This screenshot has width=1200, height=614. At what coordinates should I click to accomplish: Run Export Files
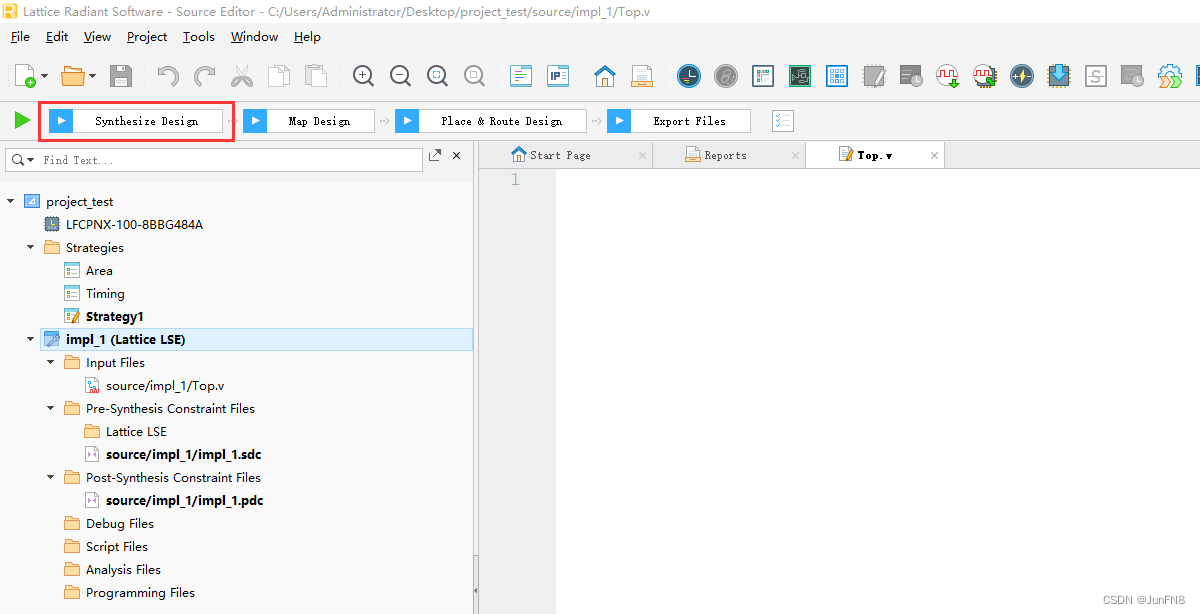click(x=678, y=121)
